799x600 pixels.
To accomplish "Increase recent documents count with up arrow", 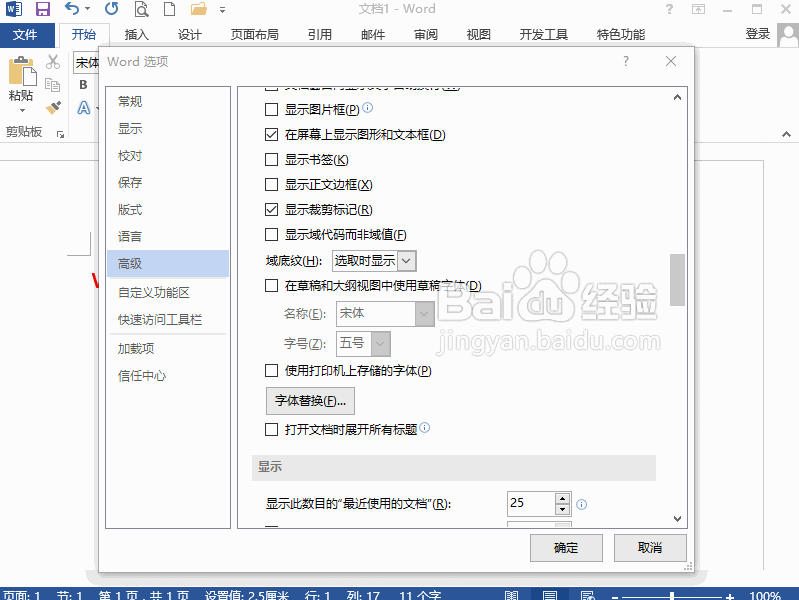I will tap(563, 499).
